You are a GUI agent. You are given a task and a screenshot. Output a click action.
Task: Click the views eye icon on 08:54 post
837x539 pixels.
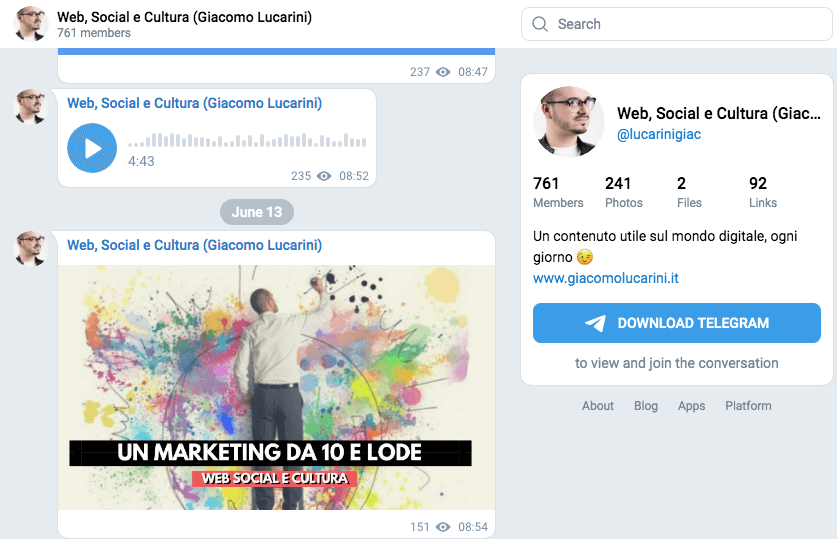tap(443, 527)
